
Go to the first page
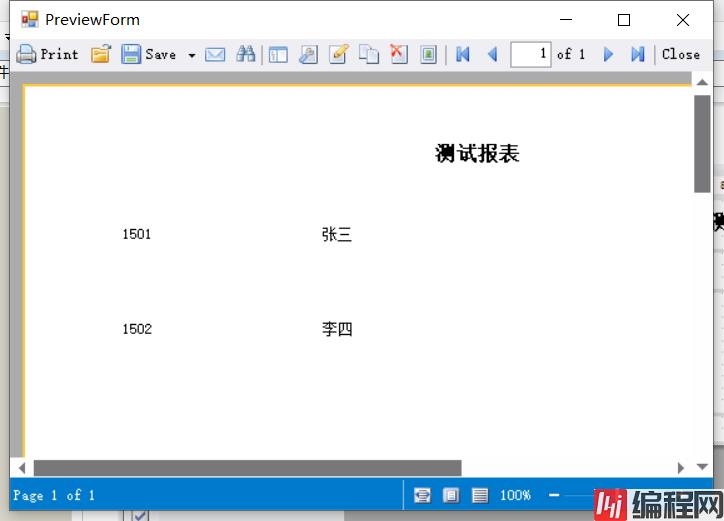[462, 54]
